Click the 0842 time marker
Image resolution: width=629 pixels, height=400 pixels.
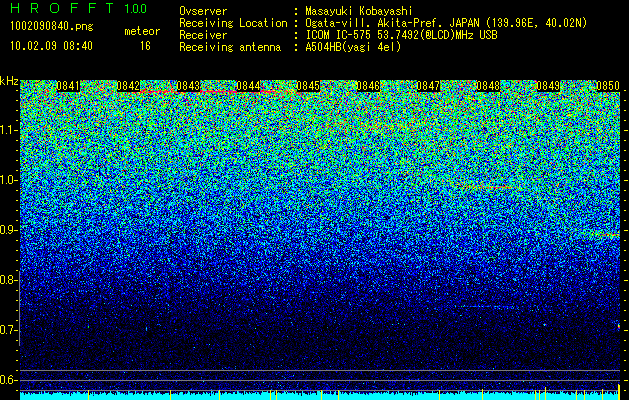coord(128,86)
